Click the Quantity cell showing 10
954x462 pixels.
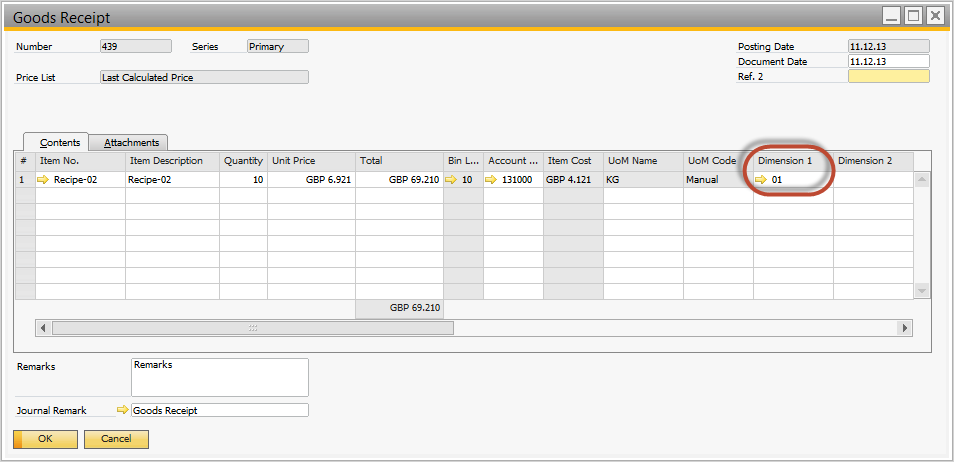(x=243, y=180)
